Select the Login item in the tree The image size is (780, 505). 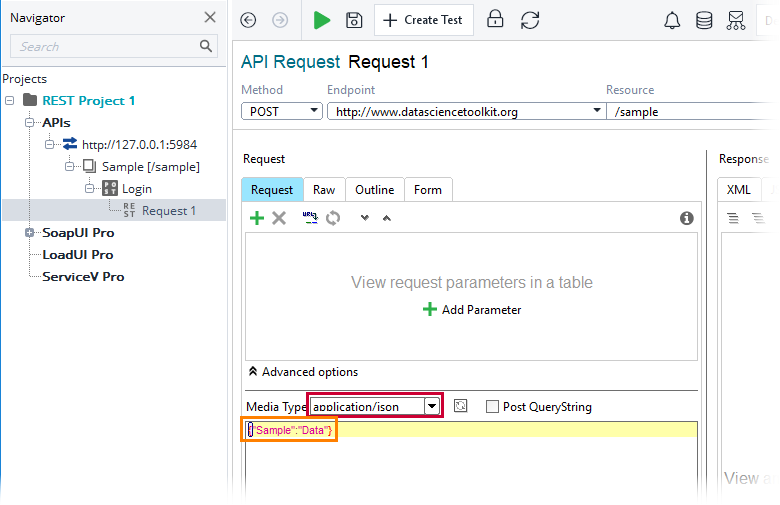pyautogui.click(x=137, y=189)
